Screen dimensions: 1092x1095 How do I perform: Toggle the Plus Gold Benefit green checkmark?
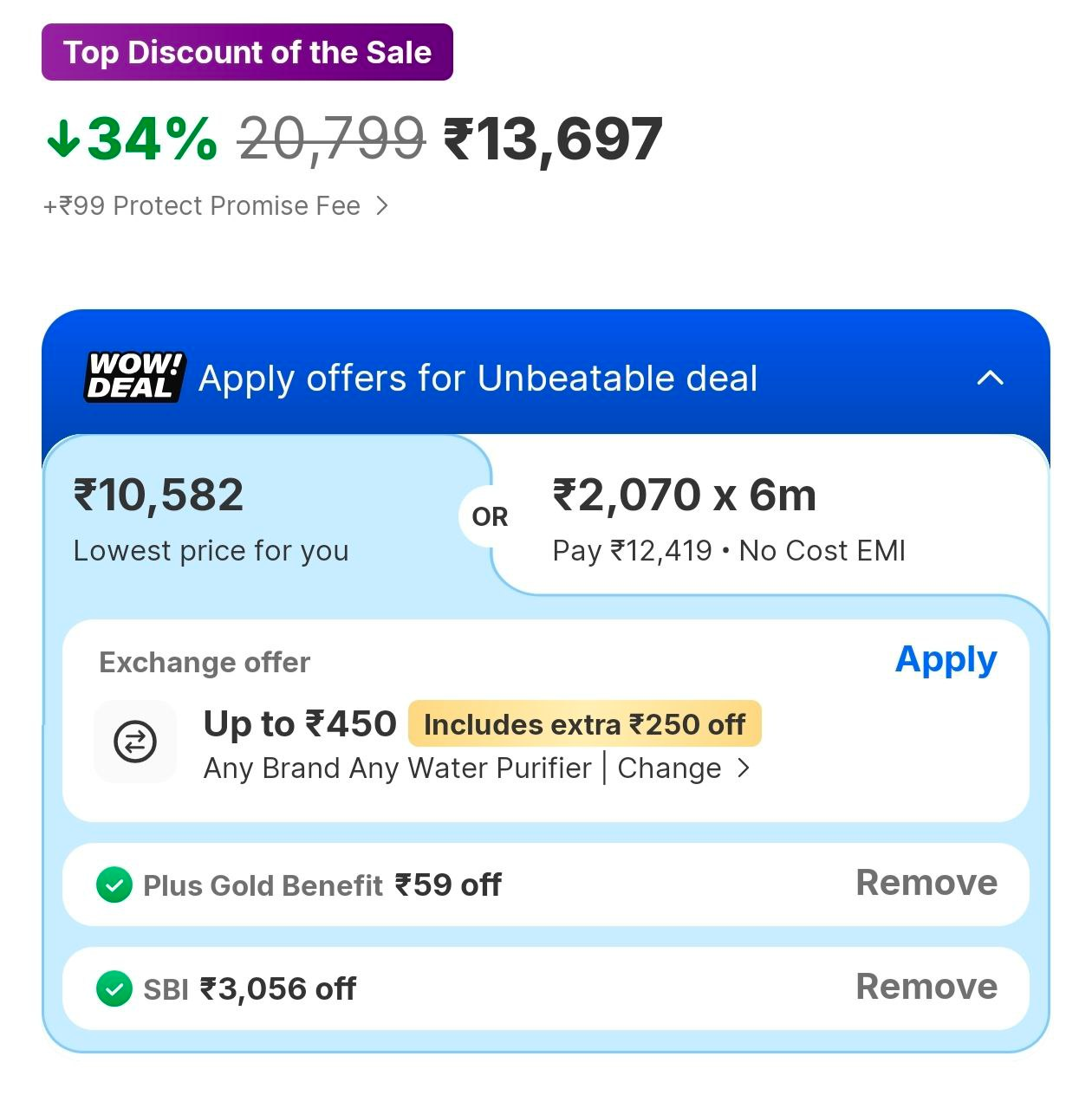pyautogui.click(x=114, y=885)
